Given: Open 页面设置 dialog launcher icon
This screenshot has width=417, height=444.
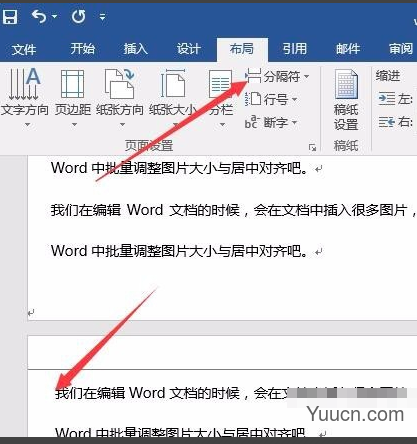Looking at the screenshot, I should 312,147.
